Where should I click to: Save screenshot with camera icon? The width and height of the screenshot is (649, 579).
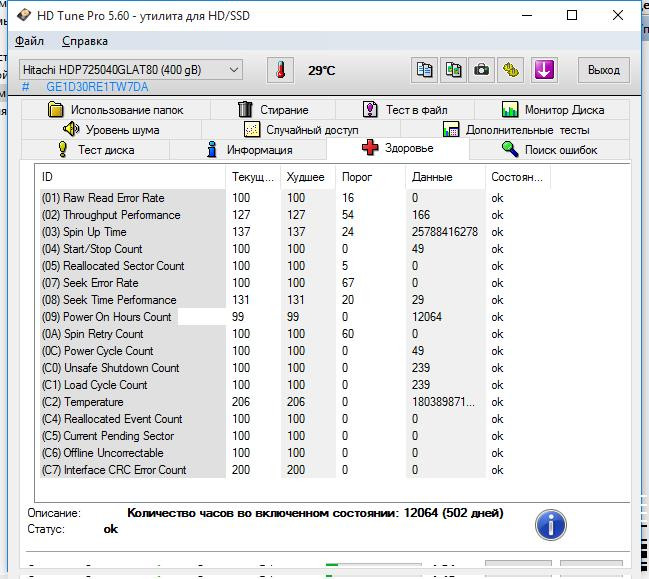point(481,70)
